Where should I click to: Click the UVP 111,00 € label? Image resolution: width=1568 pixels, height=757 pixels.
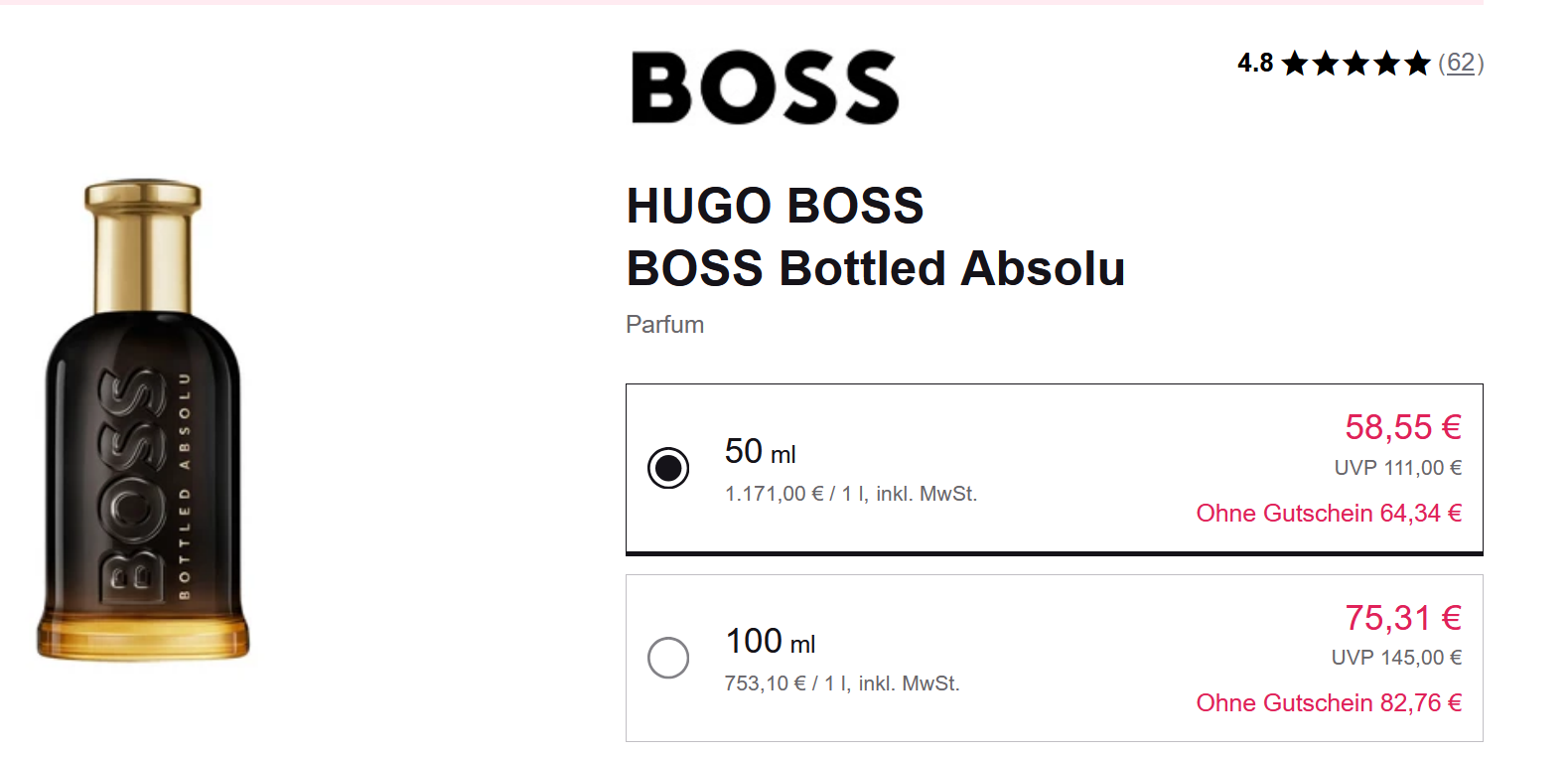1397,468
